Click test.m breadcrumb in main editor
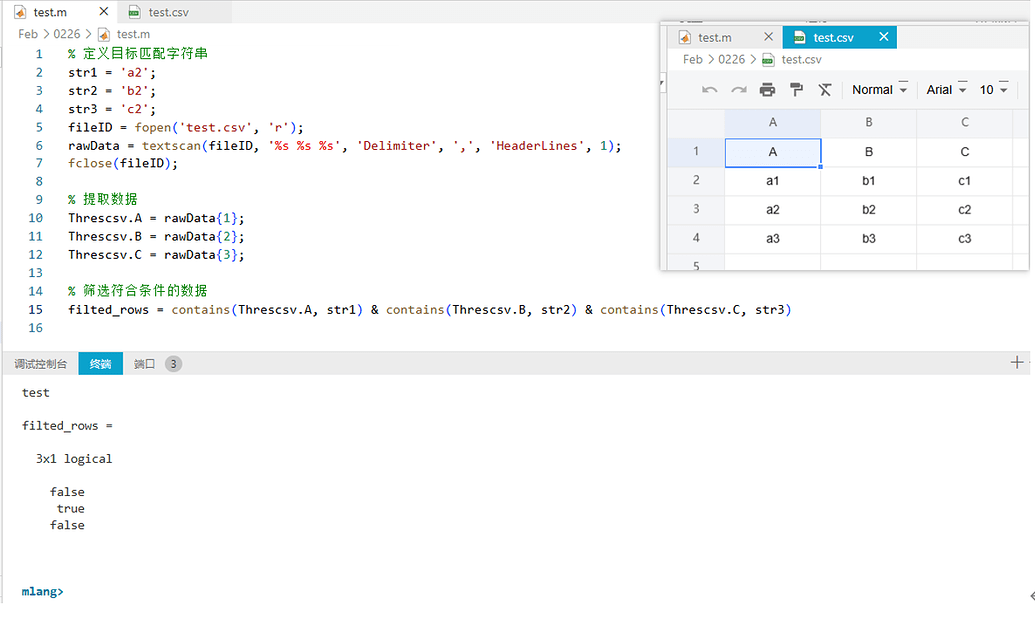The height and width of the screenshot is (631, 1035). coord(133,34)
